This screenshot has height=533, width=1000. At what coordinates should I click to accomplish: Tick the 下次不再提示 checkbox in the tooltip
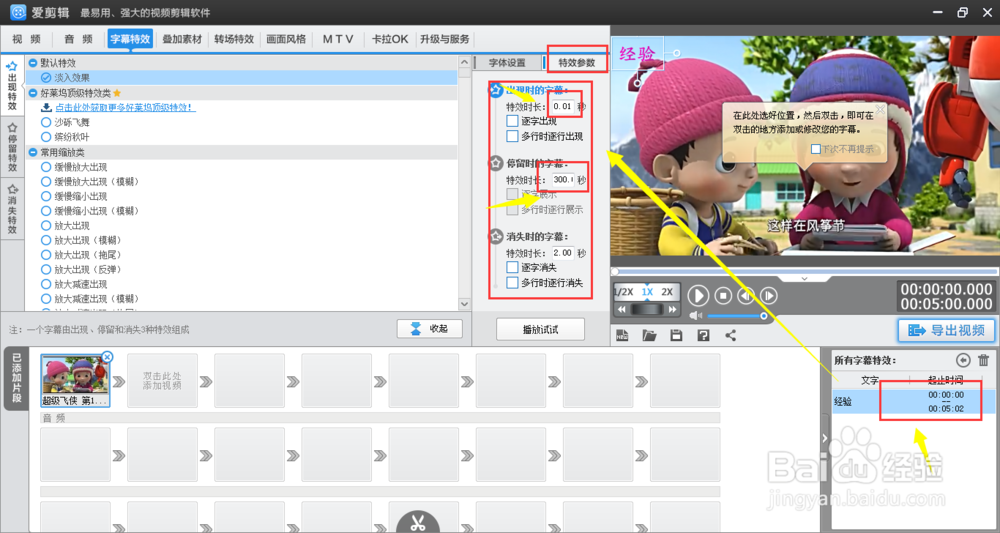816,149
